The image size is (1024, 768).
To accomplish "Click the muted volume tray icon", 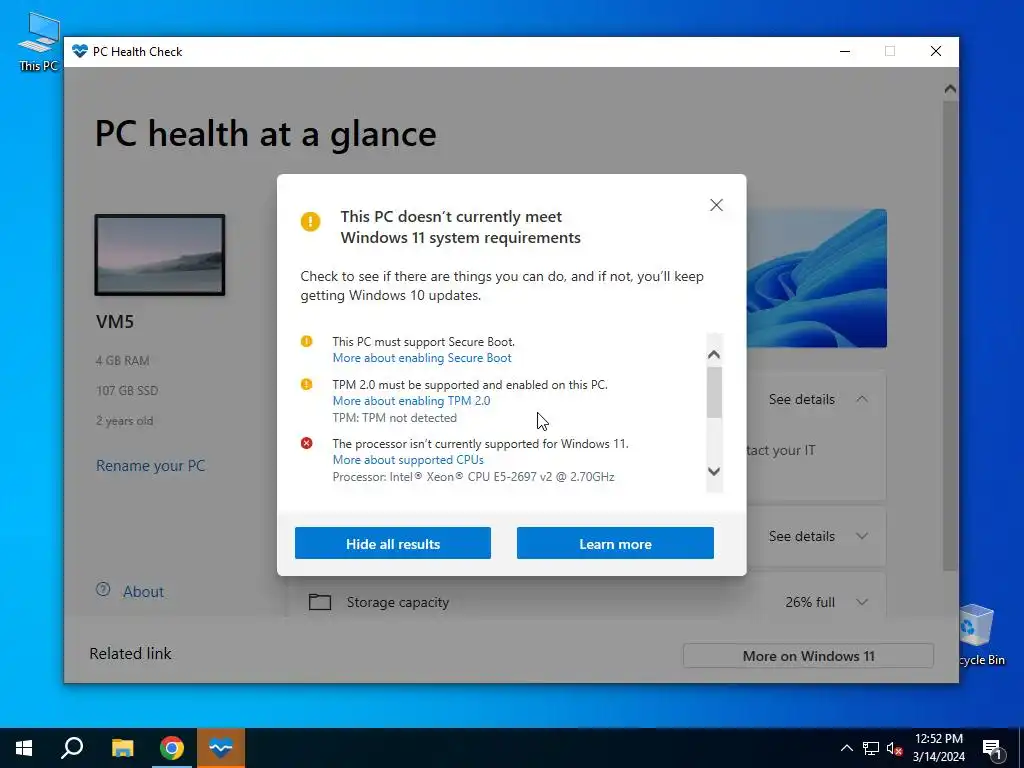I will (894, 748).
